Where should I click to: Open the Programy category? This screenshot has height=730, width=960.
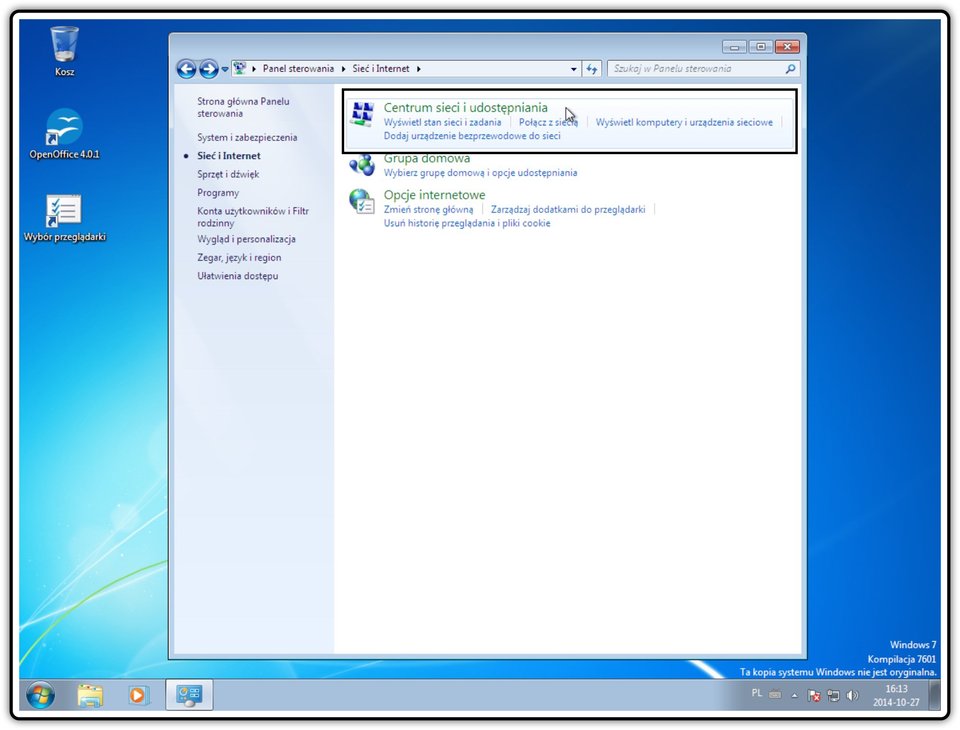pos(218,192)
